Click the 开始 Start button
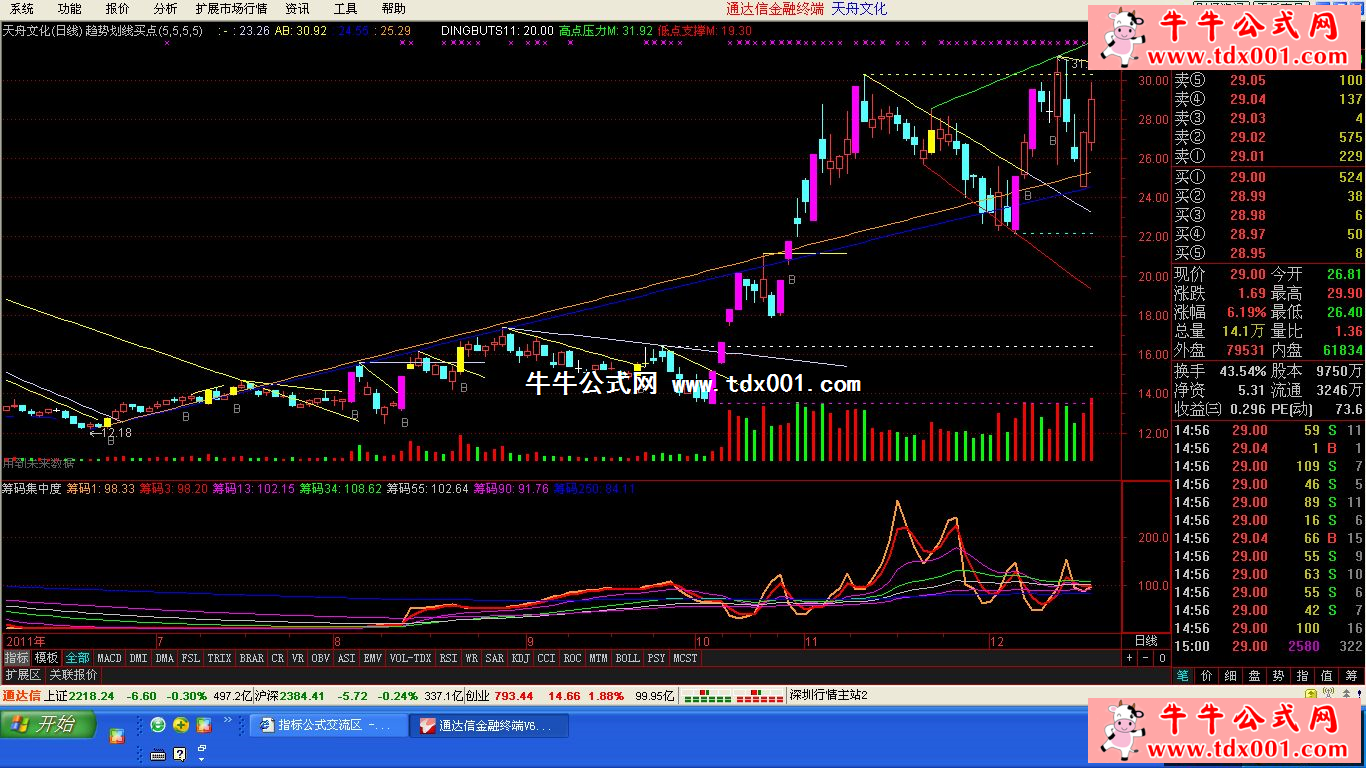This screenshot has width=1366, height=768. tap(48, 724)
